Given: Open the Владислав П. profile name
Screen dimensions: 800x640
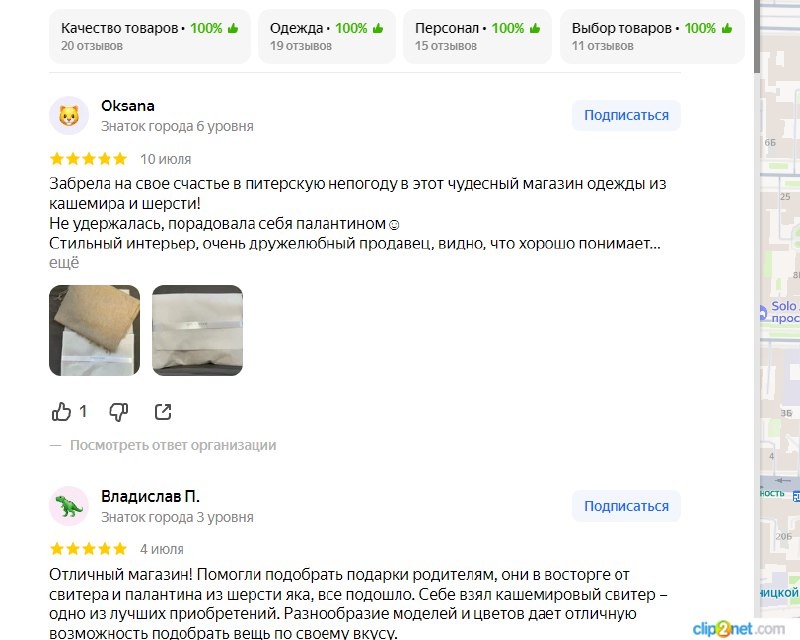Looking at the screenshot, I should [x=150, y=496].
